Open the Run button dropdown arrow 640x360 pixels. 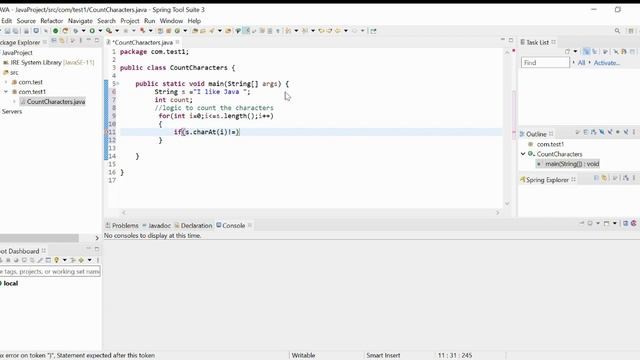point(100,31)
